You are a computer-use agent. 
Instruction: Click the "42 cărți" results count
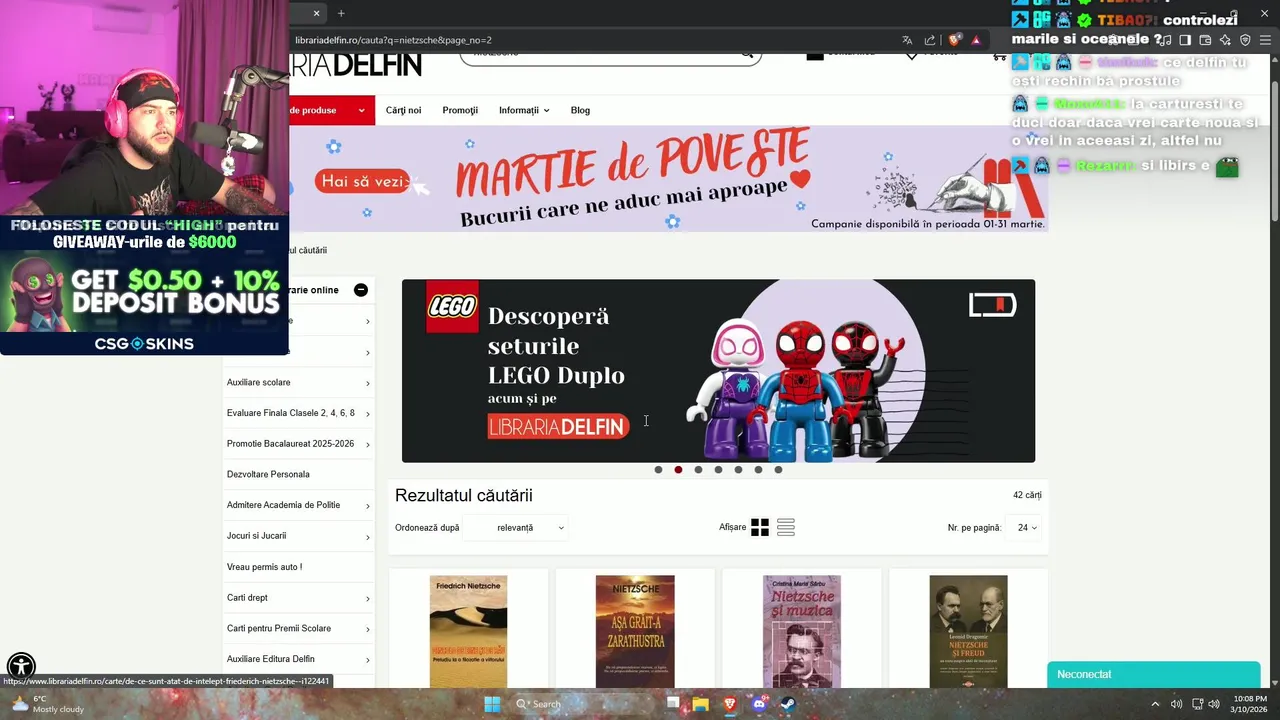point(1027,495)
